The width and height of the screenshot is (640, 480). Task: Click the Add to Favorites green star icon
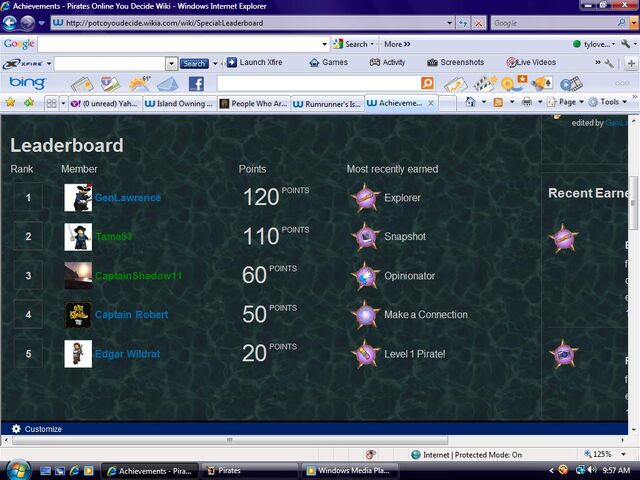29,102
